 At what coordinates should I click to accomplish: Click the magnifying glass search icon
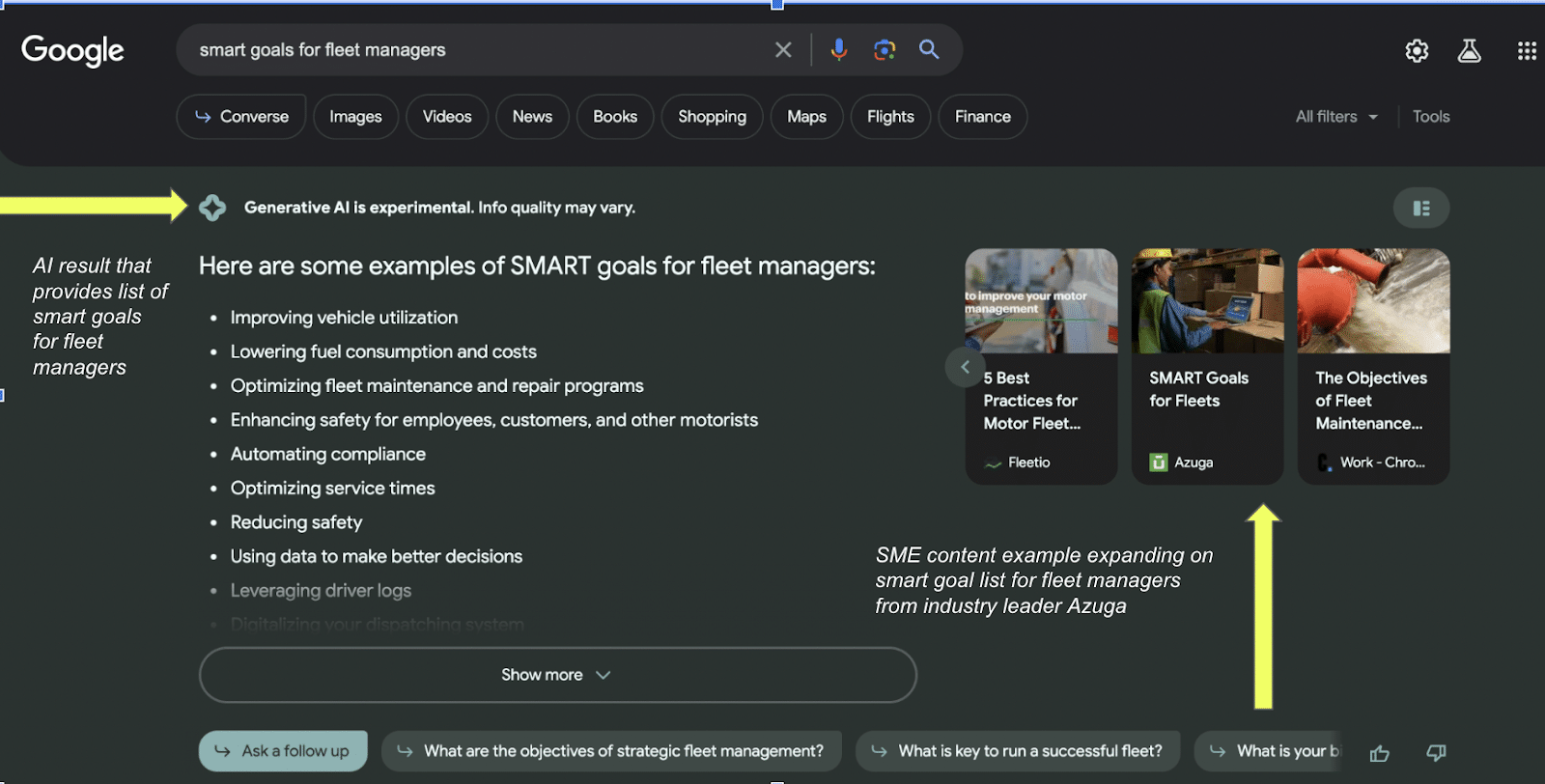929,50
